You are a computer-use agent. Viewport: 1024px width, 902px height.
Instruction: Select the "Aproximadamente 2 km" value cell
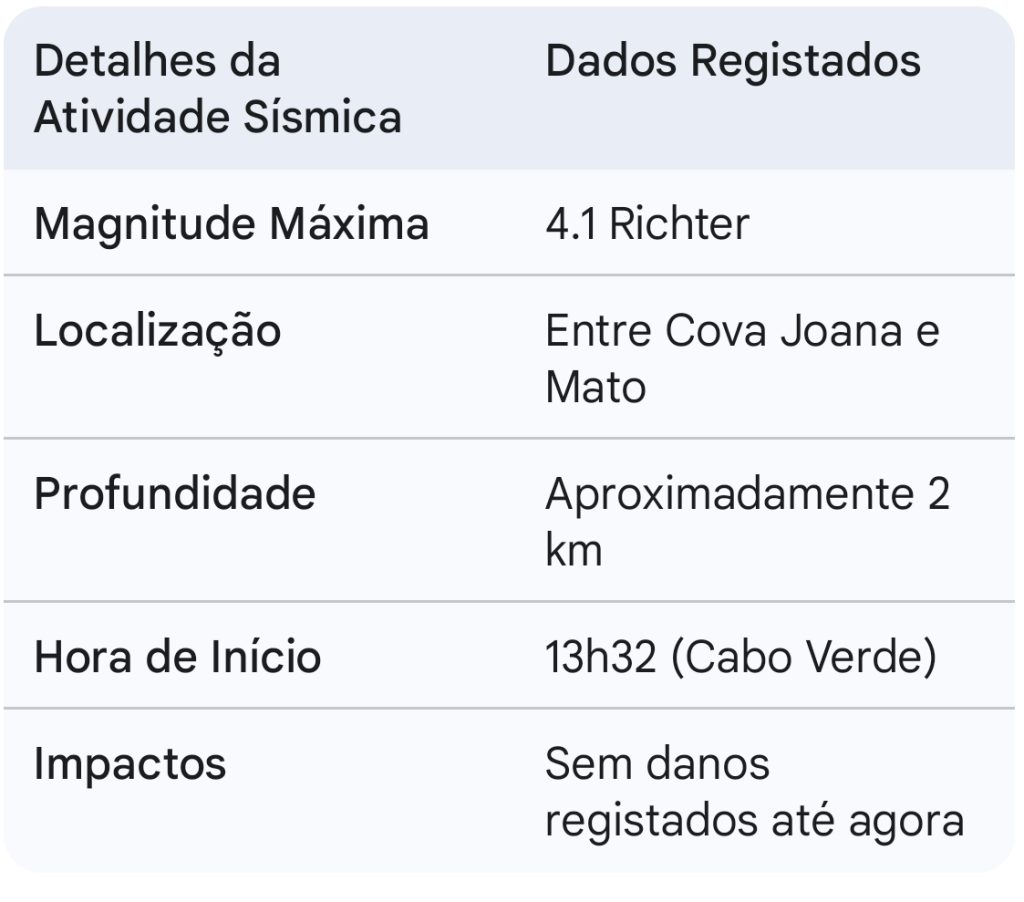point(747,522)
